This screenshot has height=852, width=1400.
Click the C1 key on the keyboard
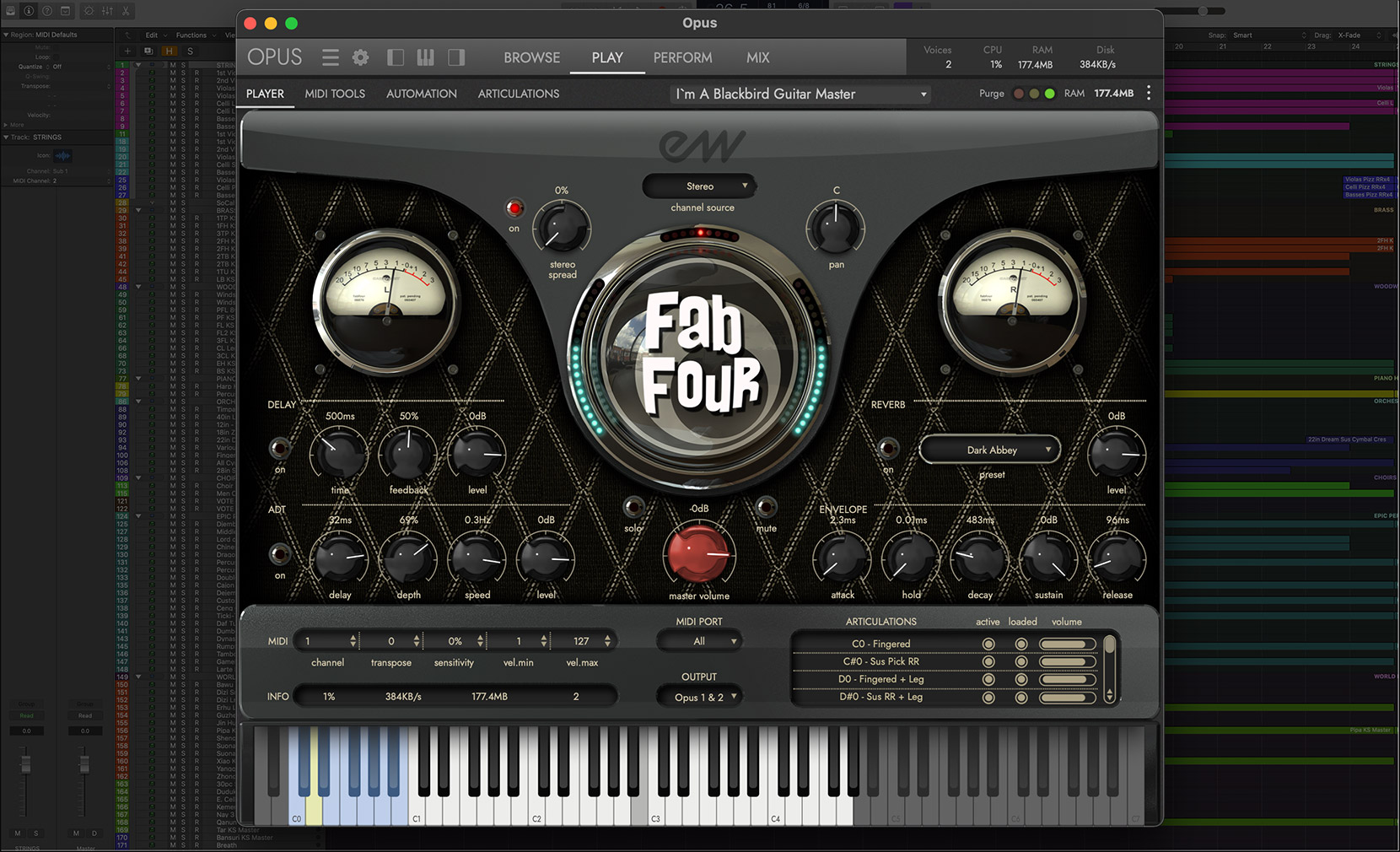coord(417,810)
